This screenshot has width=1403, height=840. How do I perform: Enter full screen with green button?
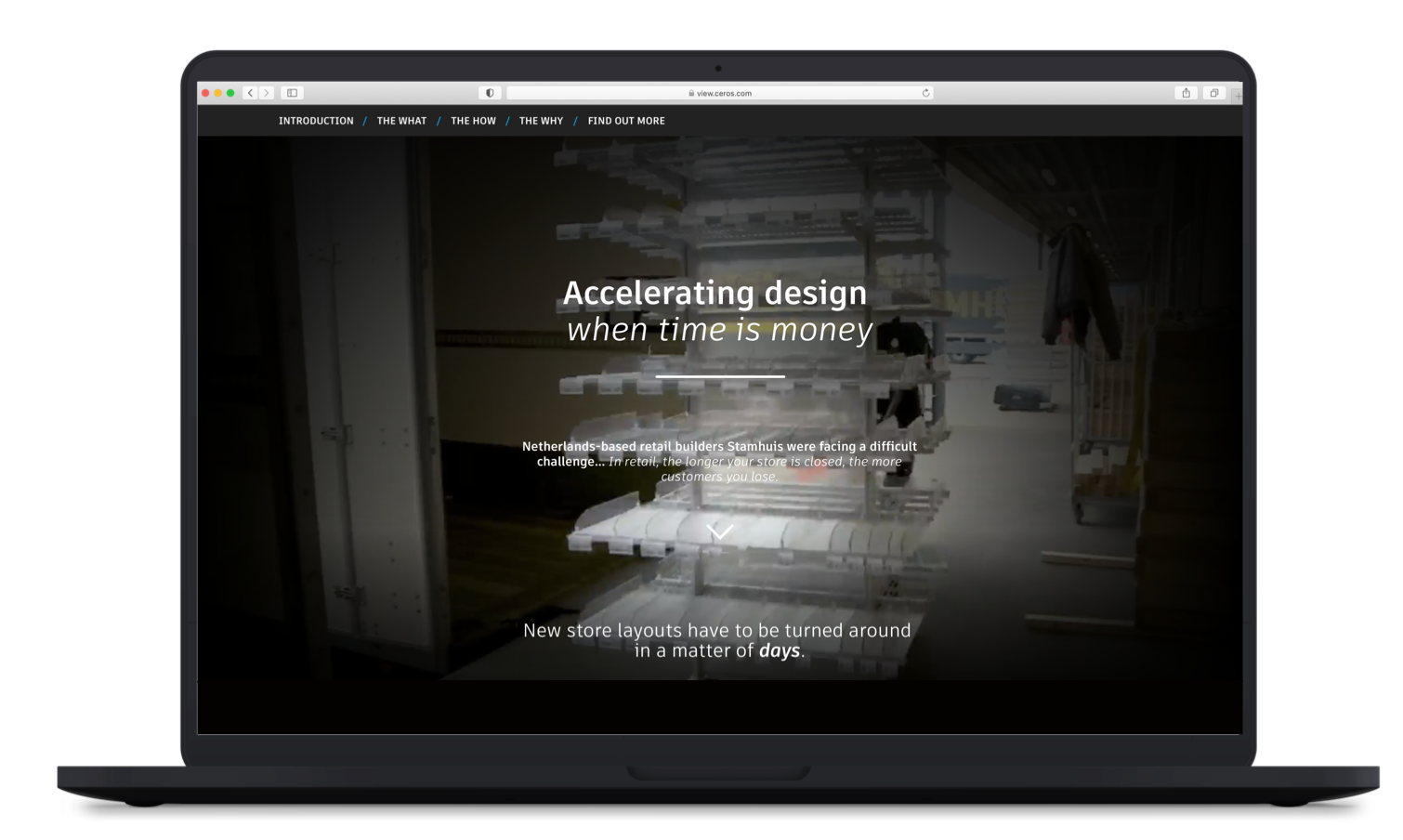(230, 93)
